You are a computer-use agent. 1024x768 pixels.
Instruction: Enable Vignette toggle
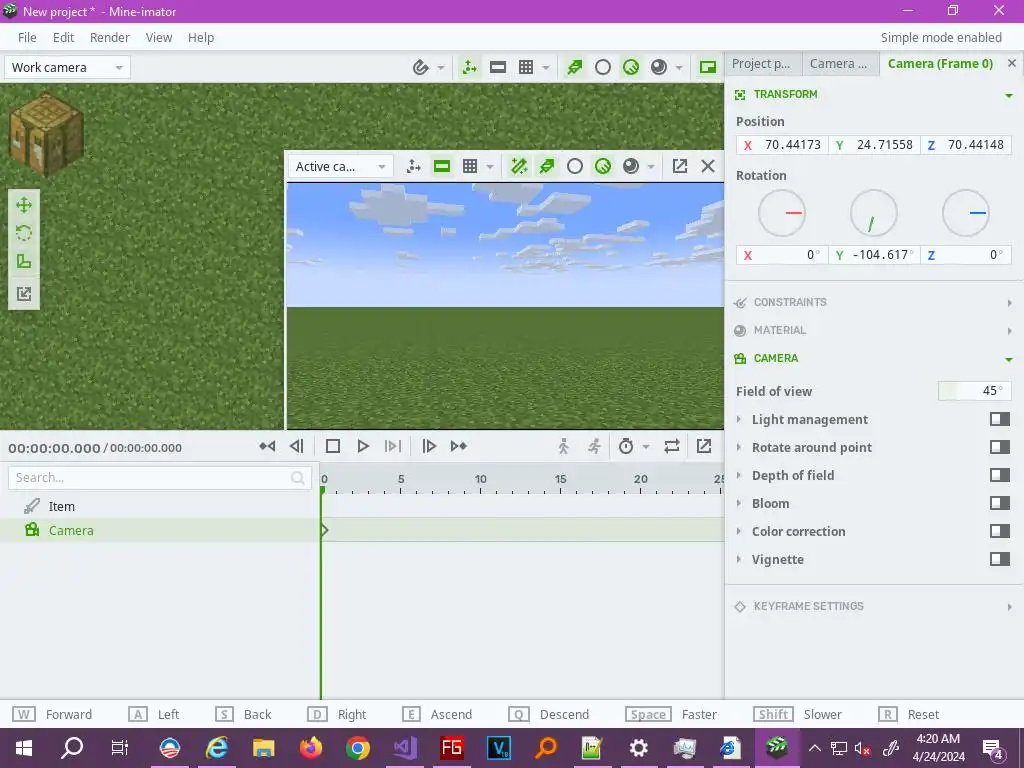[999, 560]
